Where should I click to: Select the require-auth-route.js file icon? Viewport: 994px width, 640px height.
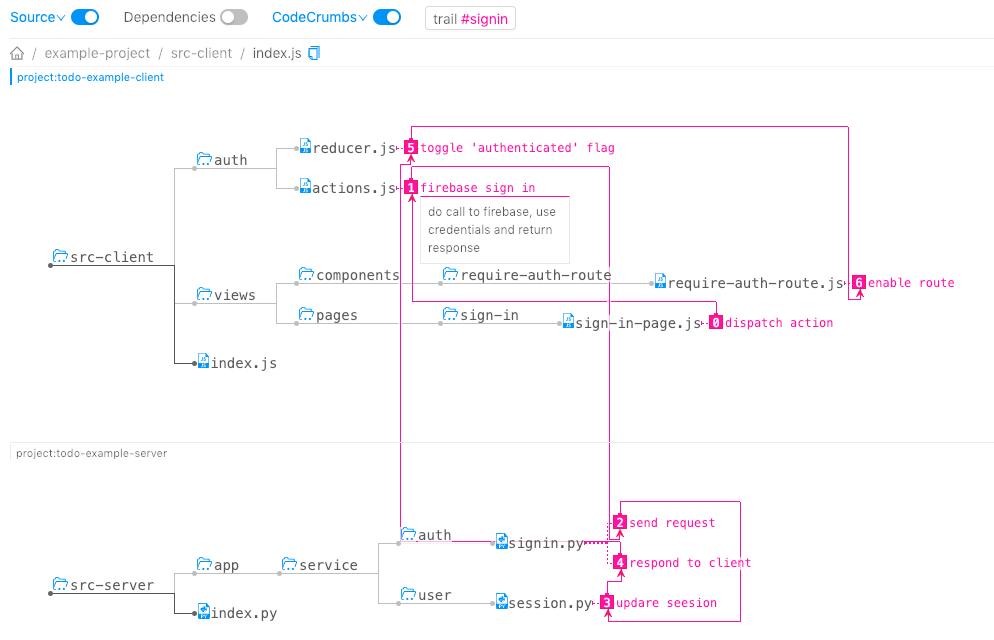click(x=660, y=281)
